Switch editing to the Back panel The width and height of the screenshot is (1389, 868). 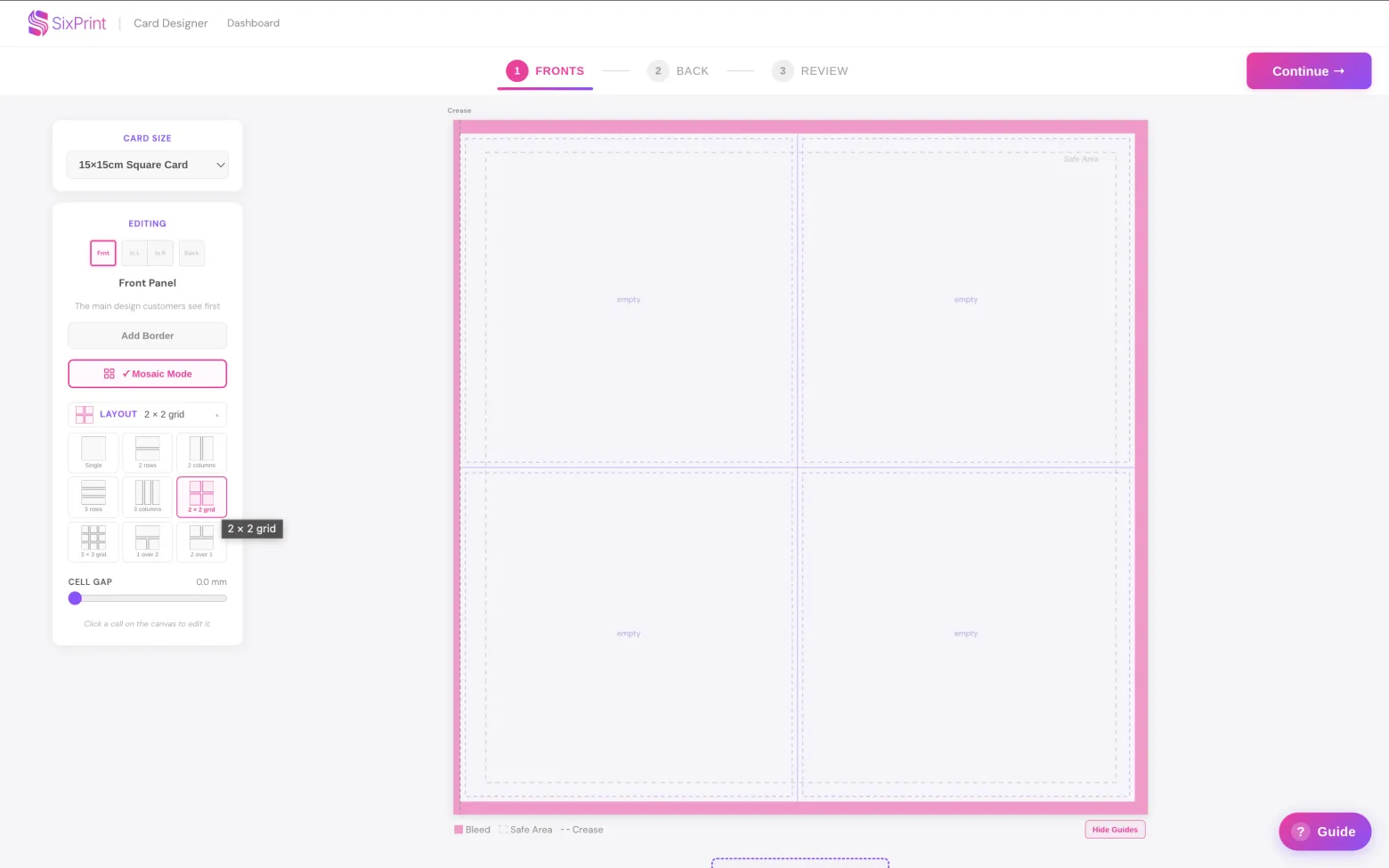coord(191,253)
